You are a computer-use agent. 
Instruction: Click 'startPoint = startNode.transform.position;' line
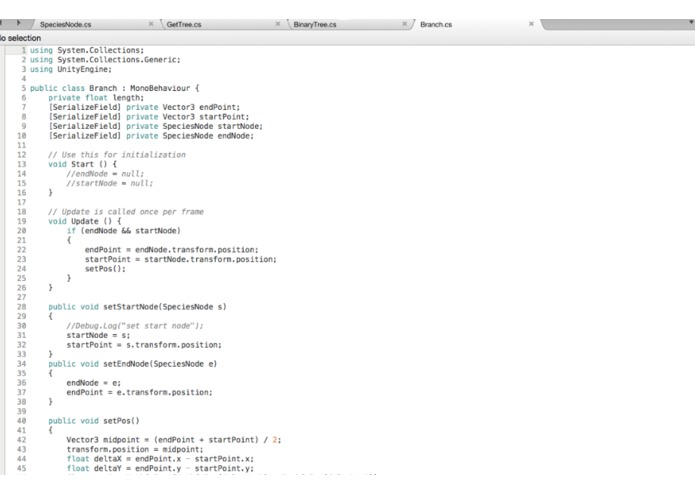pyautogui.click(x=180, y=259)
